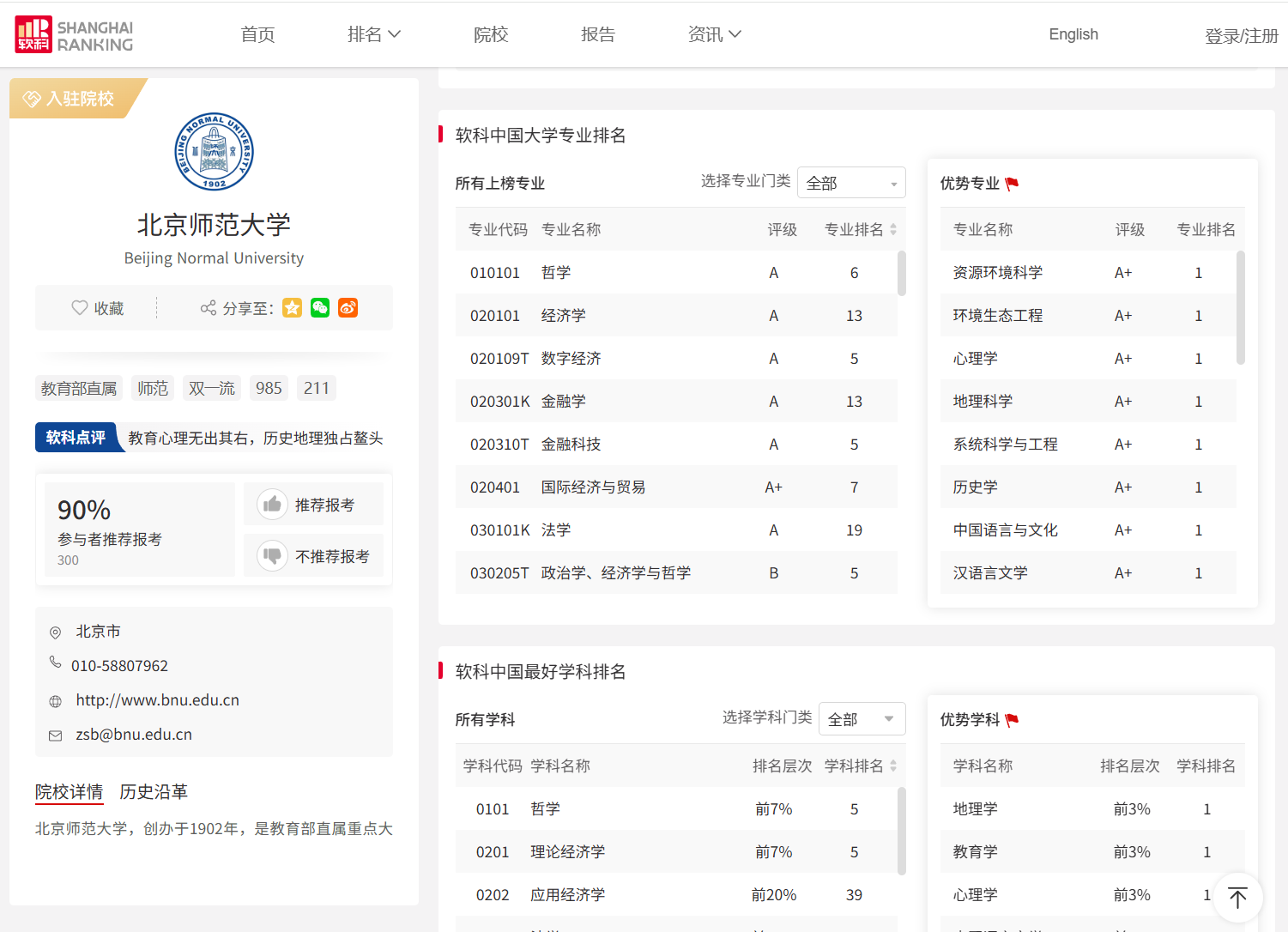Click 登录/注册 to sign in
Screen dimensions: 1288x932
(x=1241, y=36)
